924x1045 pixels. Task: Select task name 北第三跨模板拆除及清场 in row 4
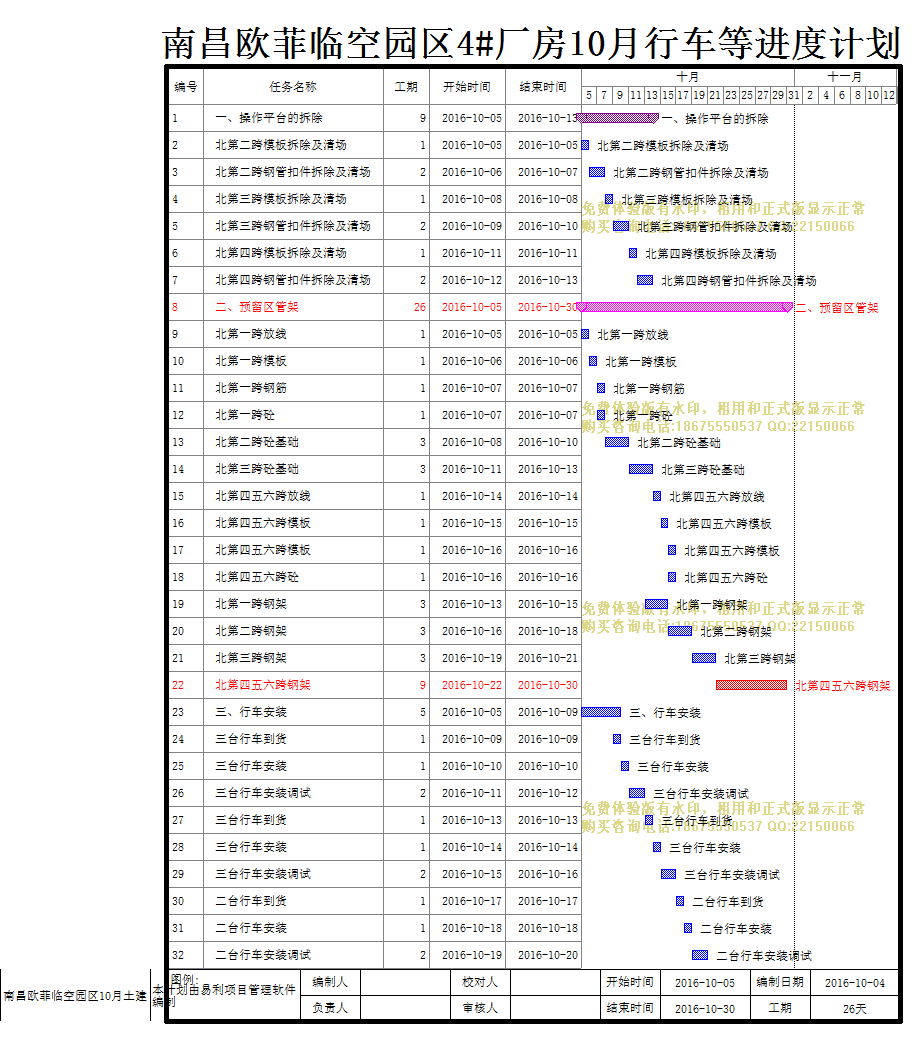pyautogui.click(x=281, y=199)
